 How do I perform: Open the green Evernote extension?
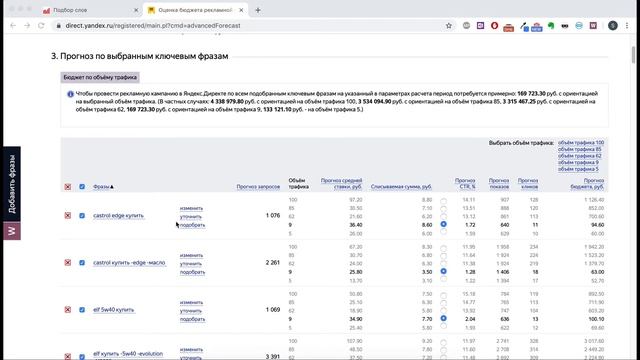tap(551, 26)
